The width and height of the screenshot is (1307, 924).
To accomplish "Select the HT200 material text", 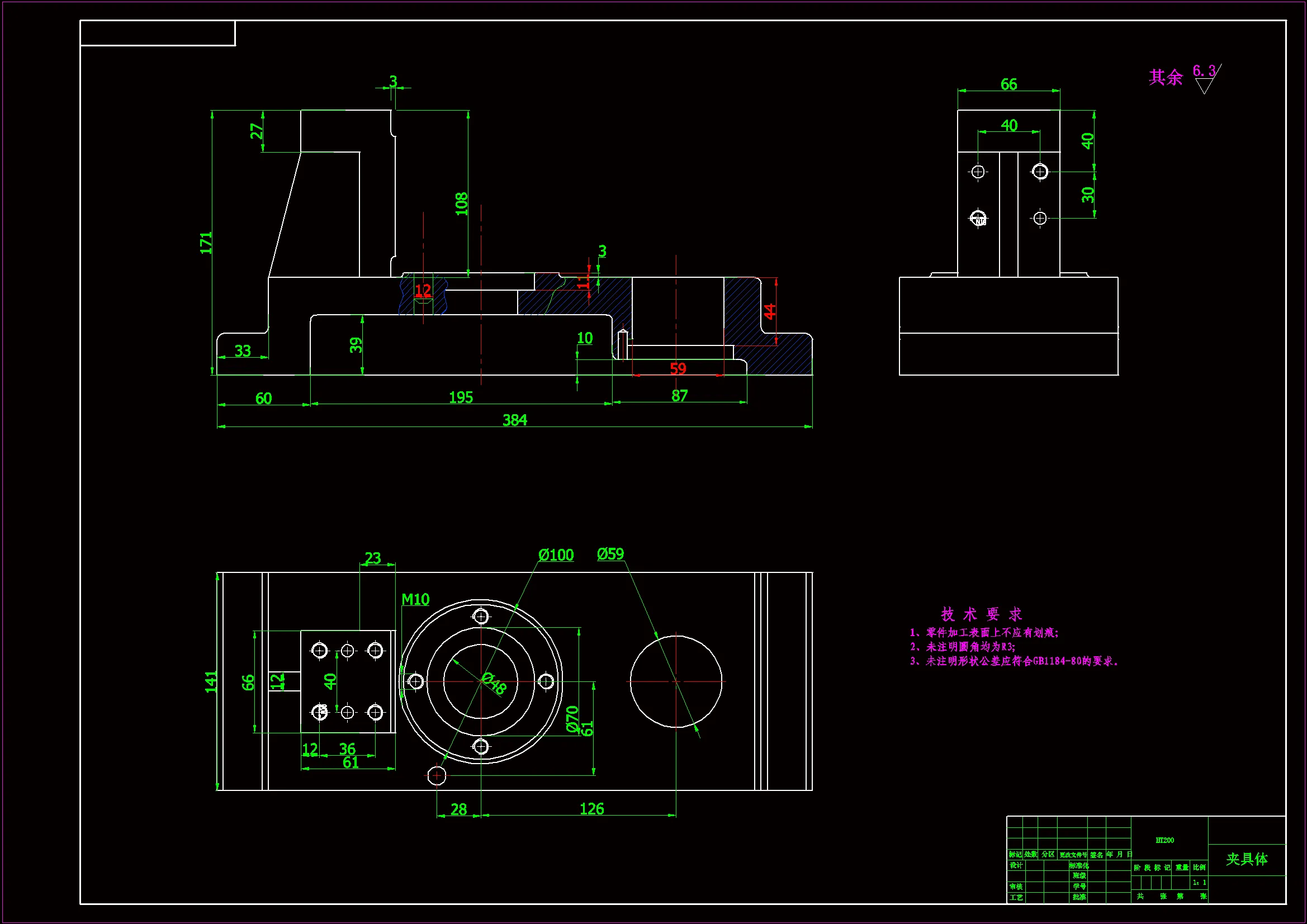I will click(1164, 840).
